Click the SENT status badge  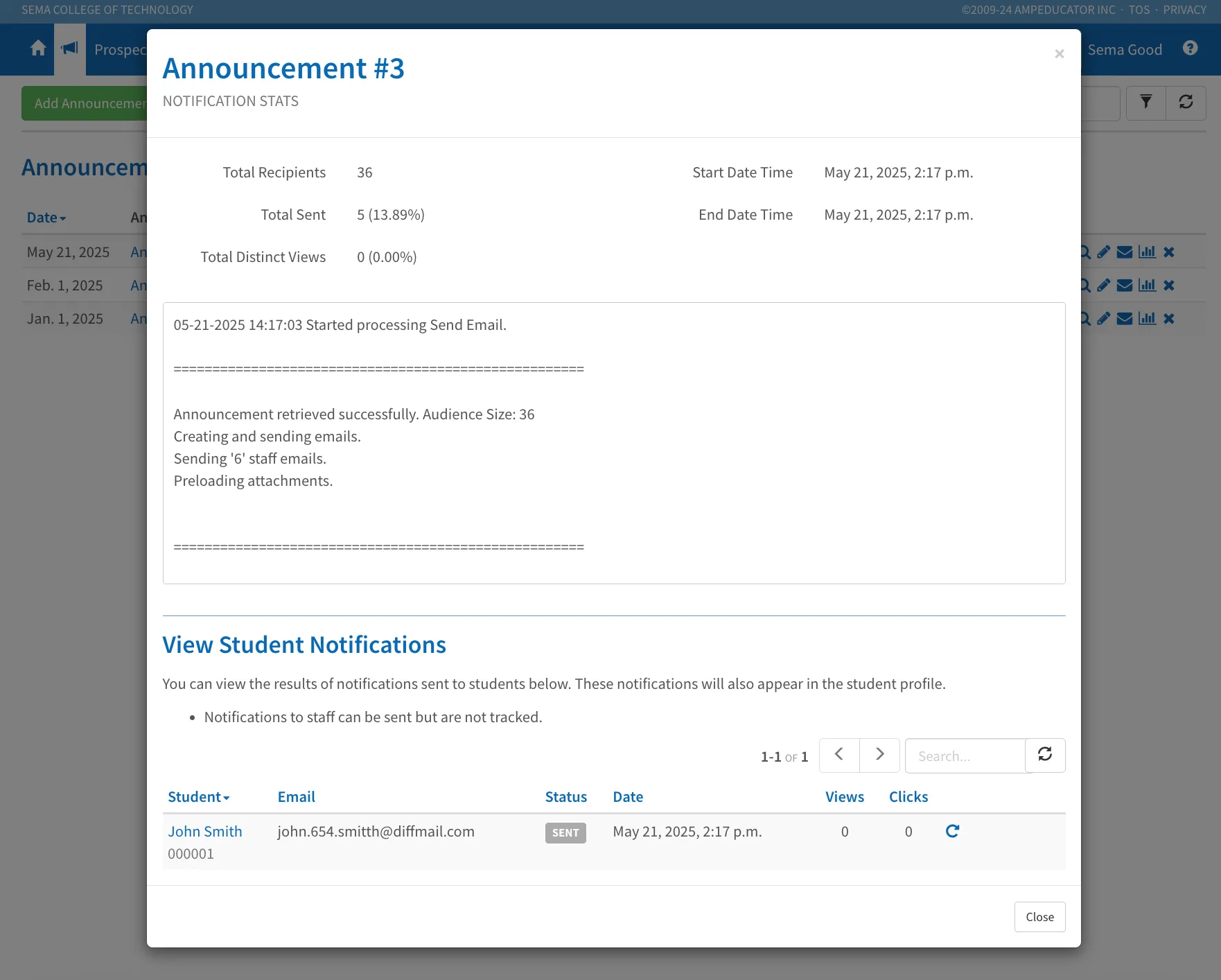565,832
